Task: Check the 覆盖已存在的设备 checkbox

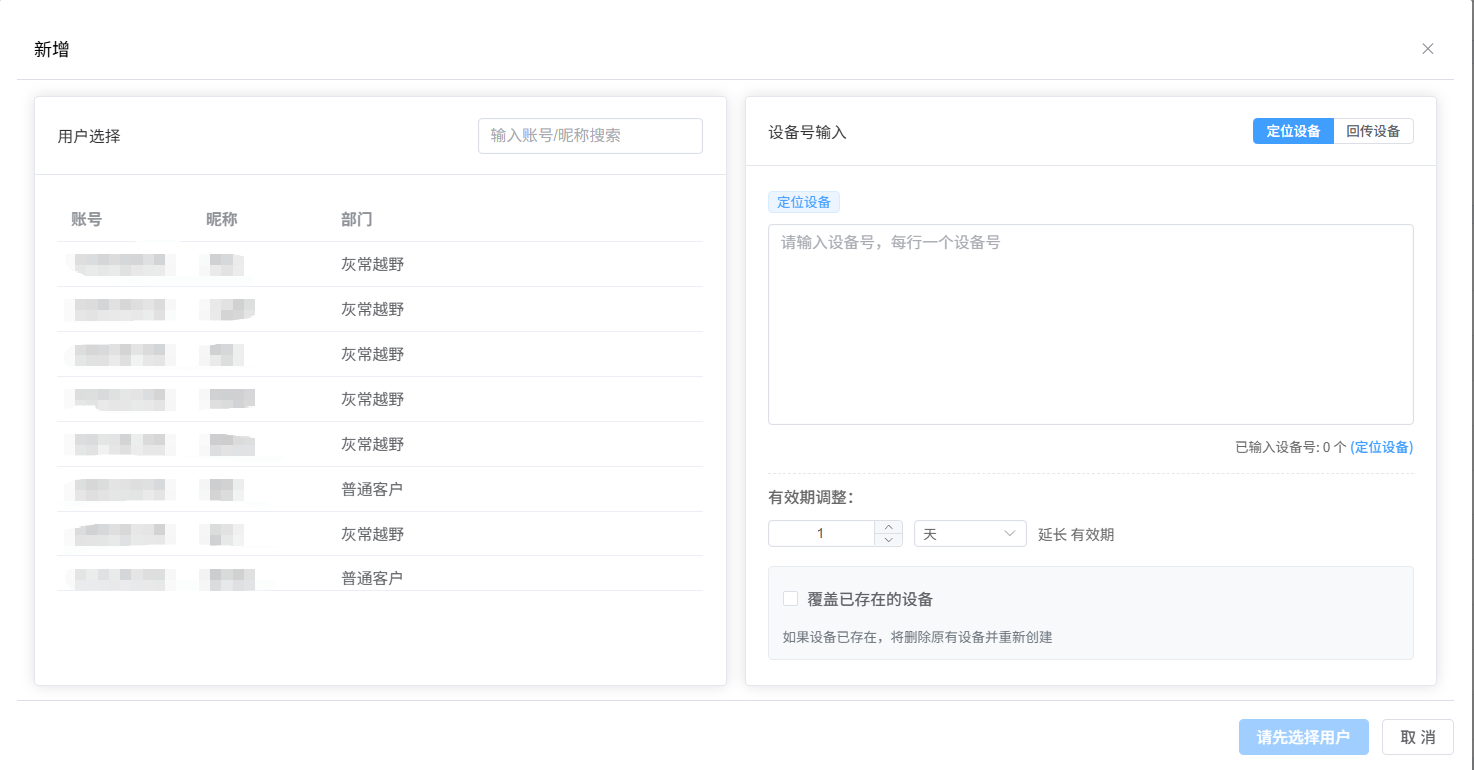Action: coord(789,598)
